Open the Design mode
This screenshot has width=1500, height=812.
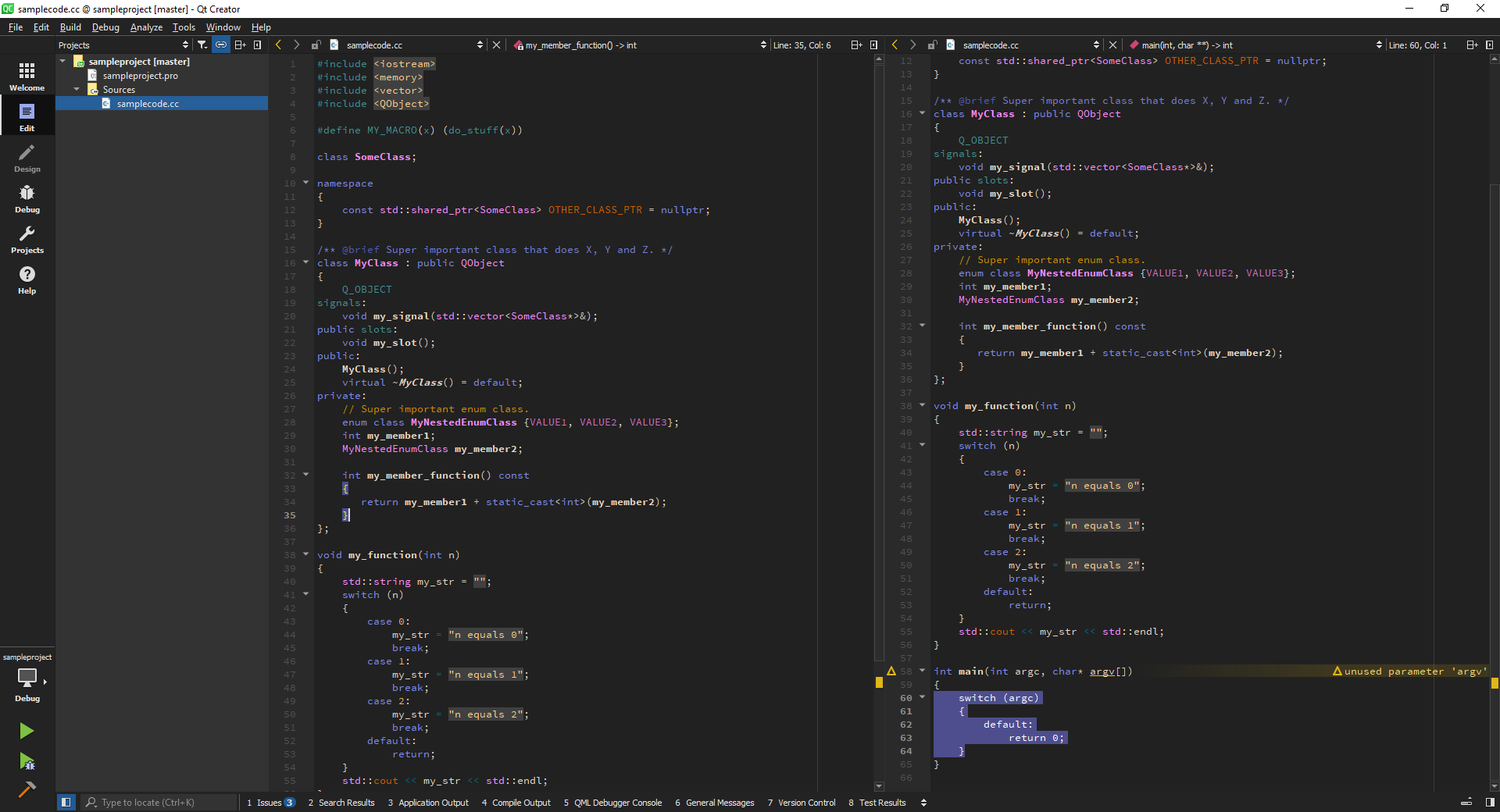(27, 158)
